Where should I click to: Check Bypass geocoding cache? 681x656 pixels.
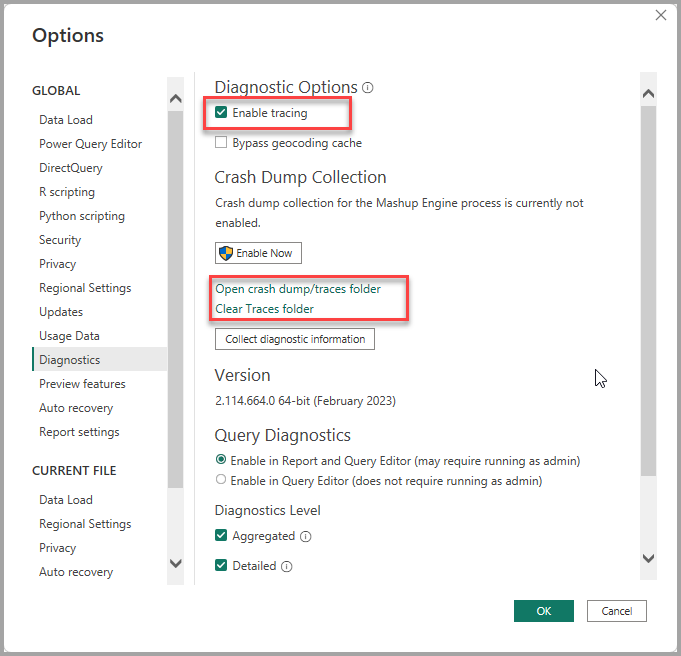point(221,142)
